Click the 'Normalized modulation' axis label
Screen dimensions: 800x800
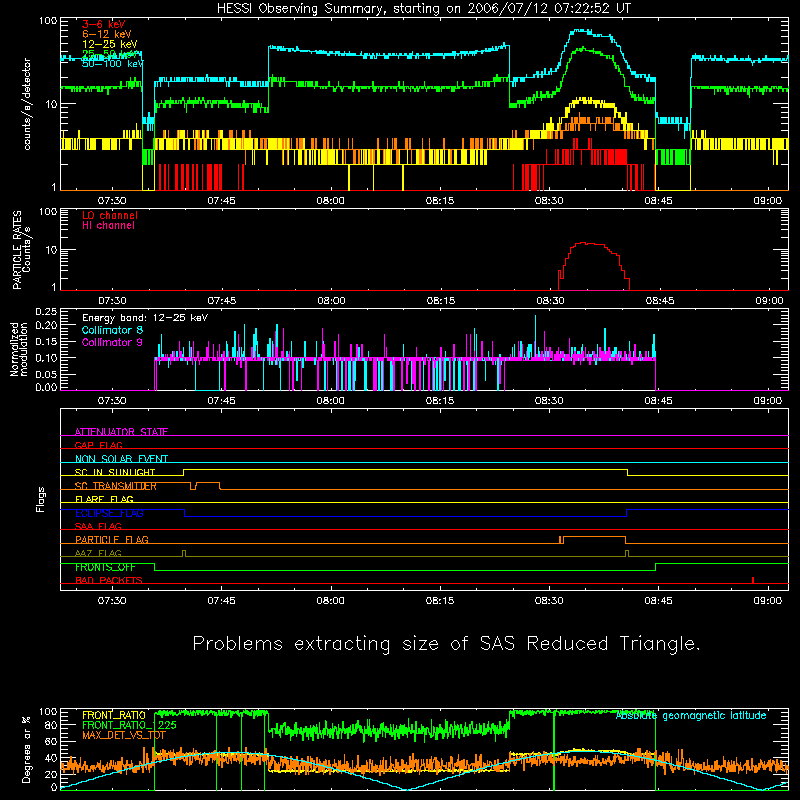tap(19, 349)
